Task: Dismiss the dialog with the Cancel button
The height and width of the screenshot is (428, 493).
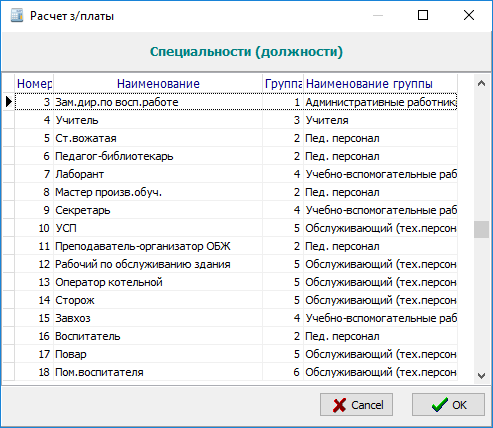Action: point(356,405)
